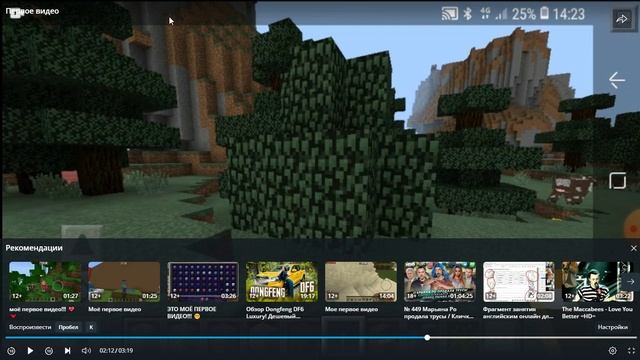This screenshot has width=640, height=360.
Task: Open title 'ЭТО МОЁ ПЕРВОЕ ВИДЕО!!!'
Action: coord(192,313)
